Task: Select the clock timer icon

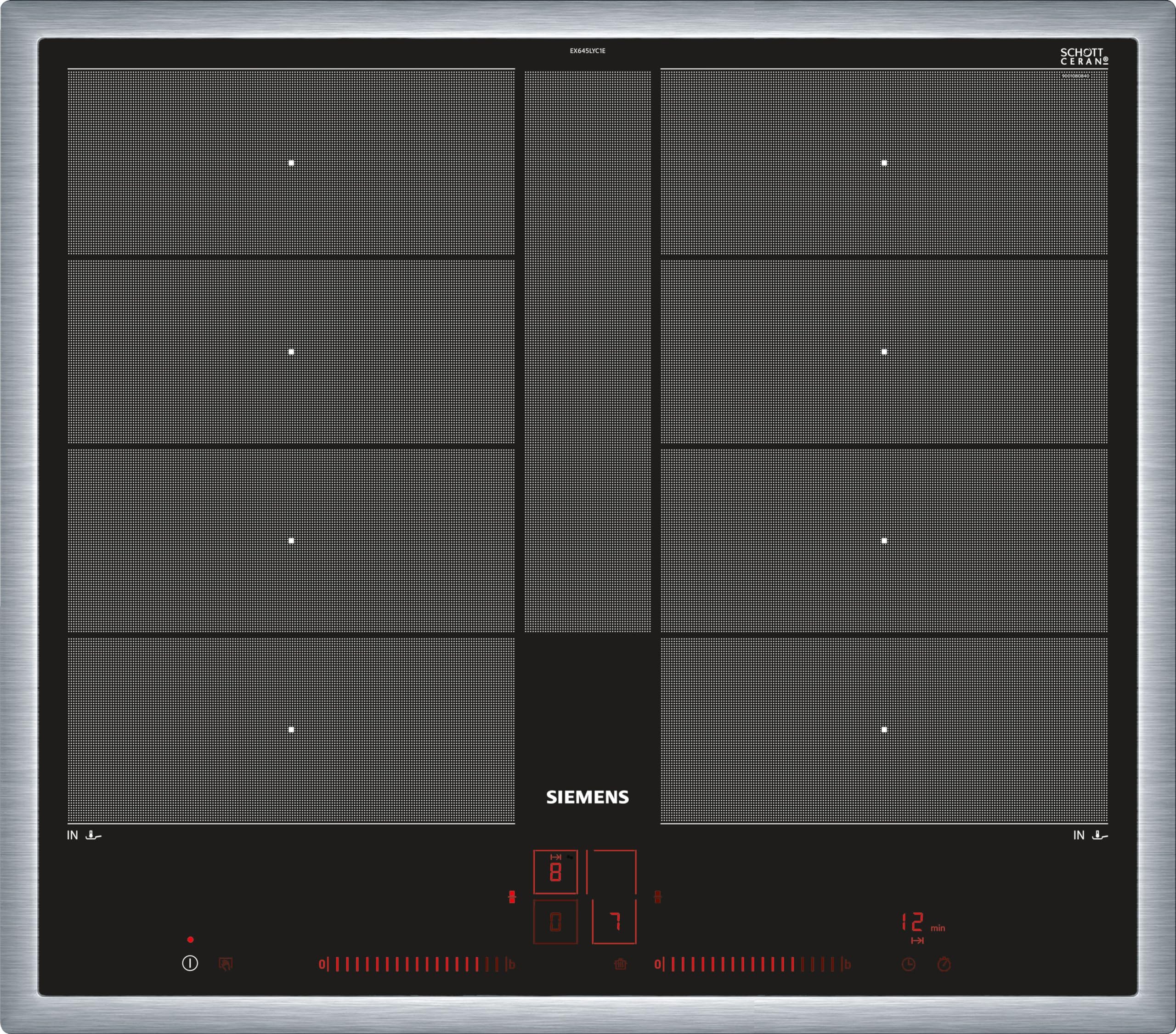Action: pyautogui.click(x=909, y=964)
